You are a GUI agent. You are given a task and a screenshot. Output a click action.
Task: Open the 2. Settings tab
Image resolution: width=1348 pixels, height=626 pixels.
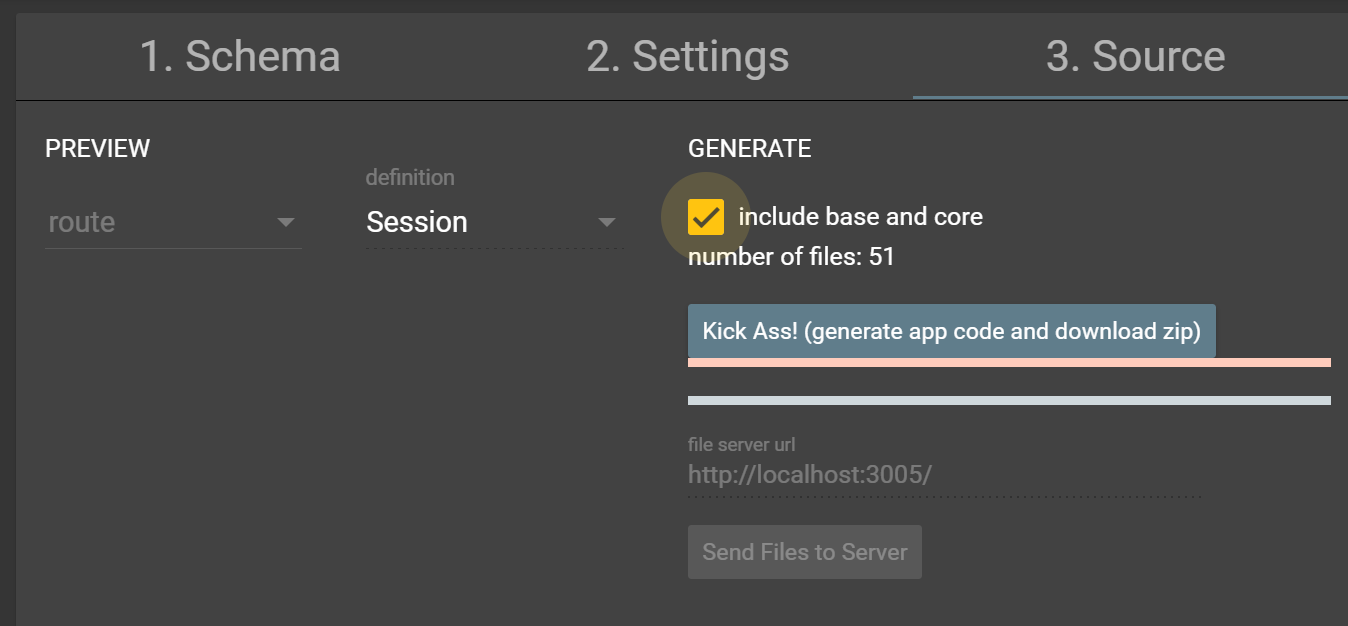[x=688, y=57]
